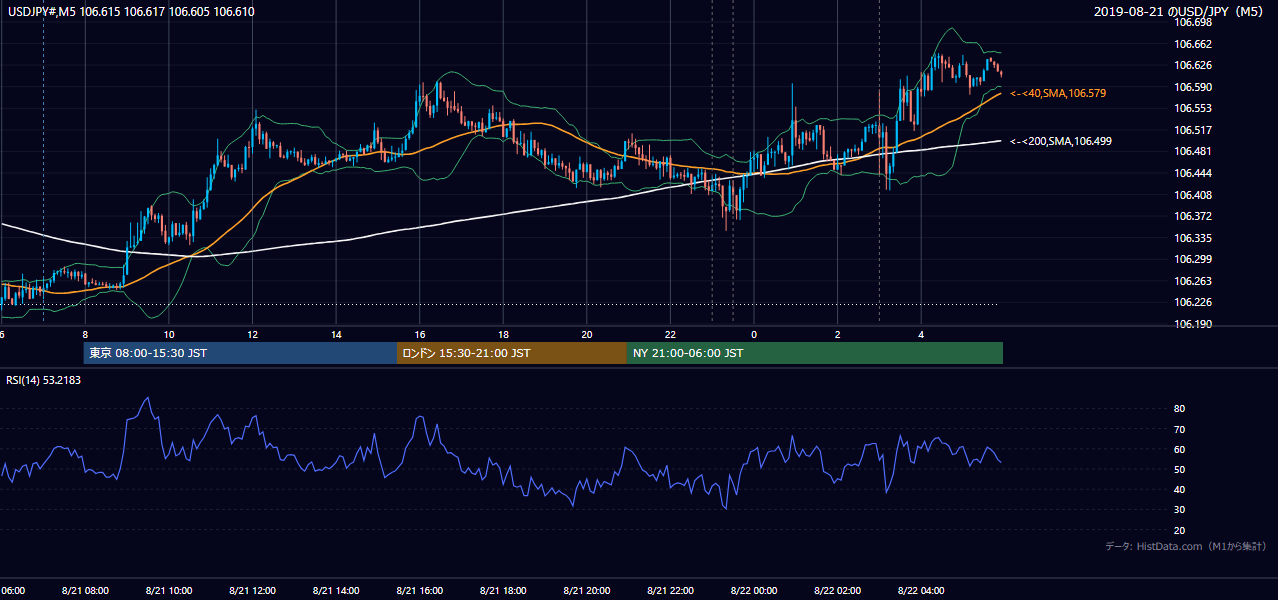The height and width of the screenshot is (600, 1278).
Task: Click price axis value 106.335
Action: point(1193,238)
